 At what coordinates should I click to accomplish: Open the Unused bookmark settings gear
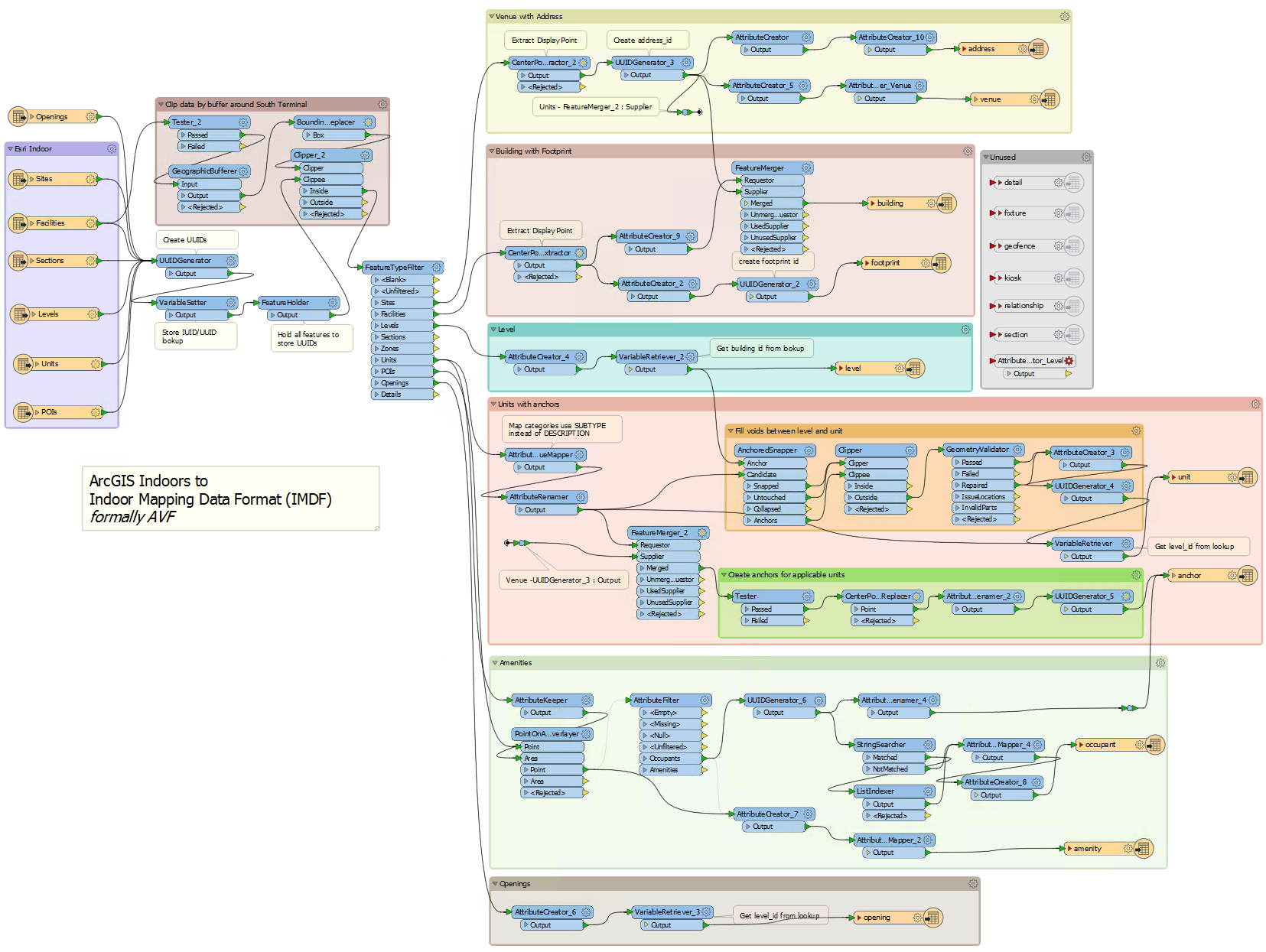pos(1085,157)
